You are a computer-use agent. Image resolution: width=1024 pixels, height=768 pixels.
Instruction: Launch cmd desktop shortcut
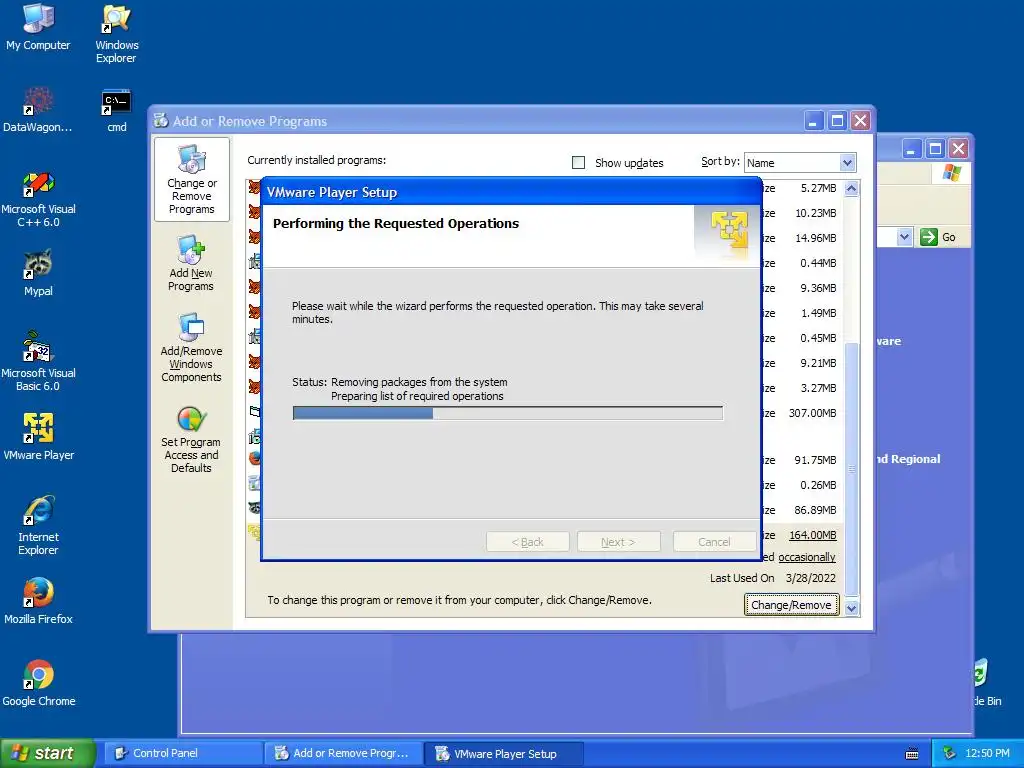click(116, 108)
